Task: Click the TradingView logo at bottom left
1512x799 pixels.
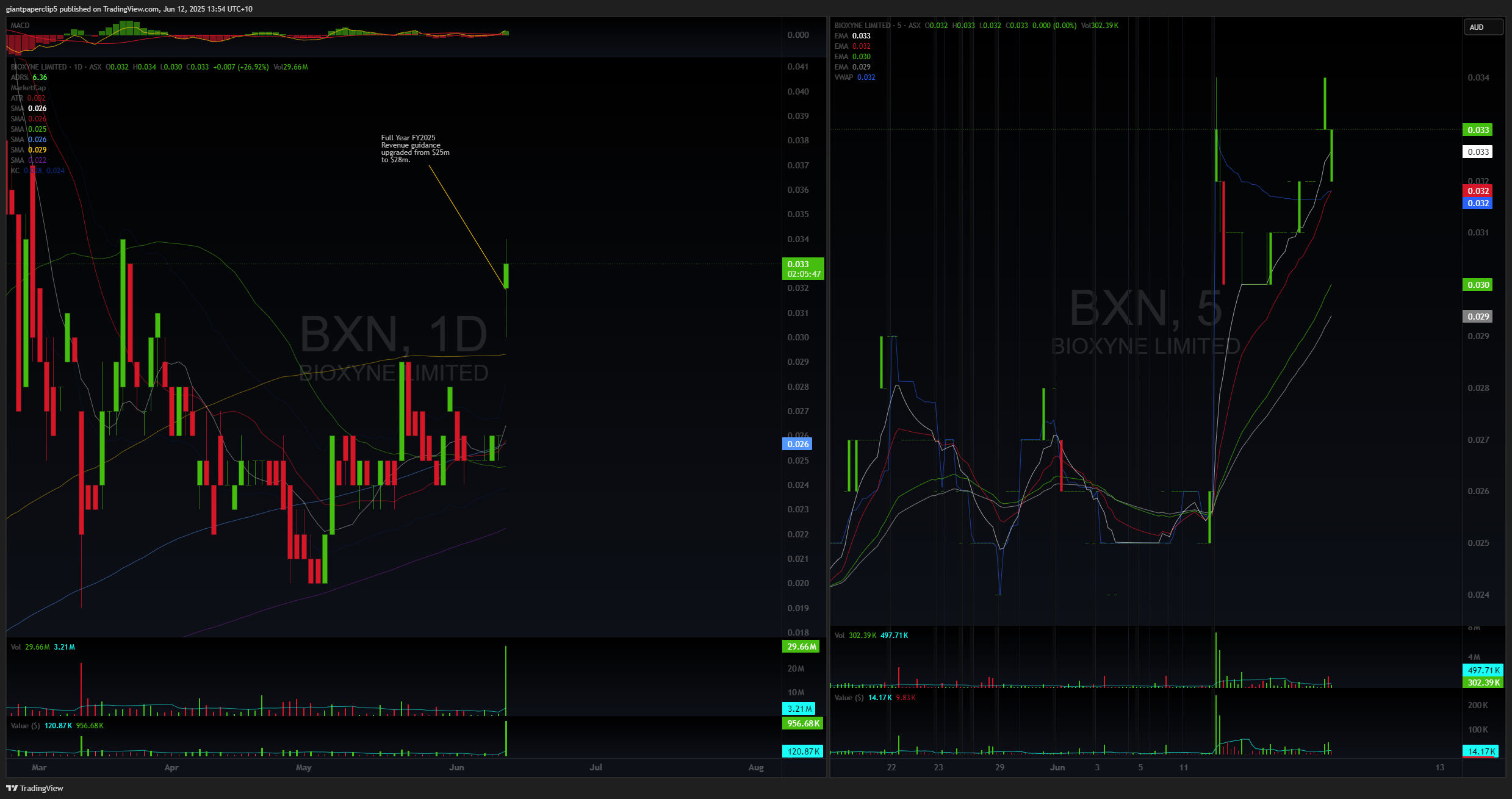Action: pyautogui.click(x=34, y=788)
